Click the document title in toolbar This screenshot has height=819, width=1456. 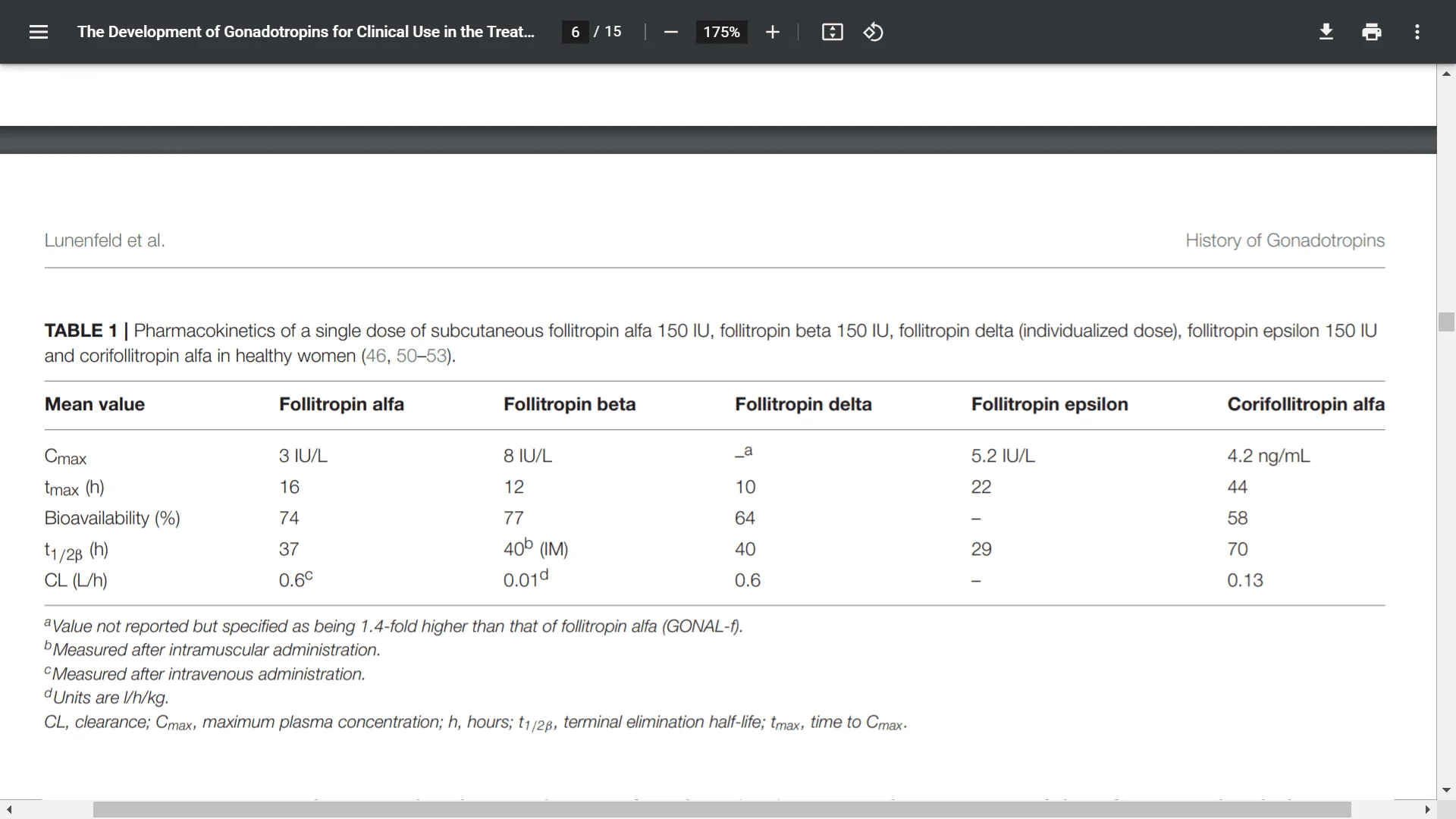point(306,32)
